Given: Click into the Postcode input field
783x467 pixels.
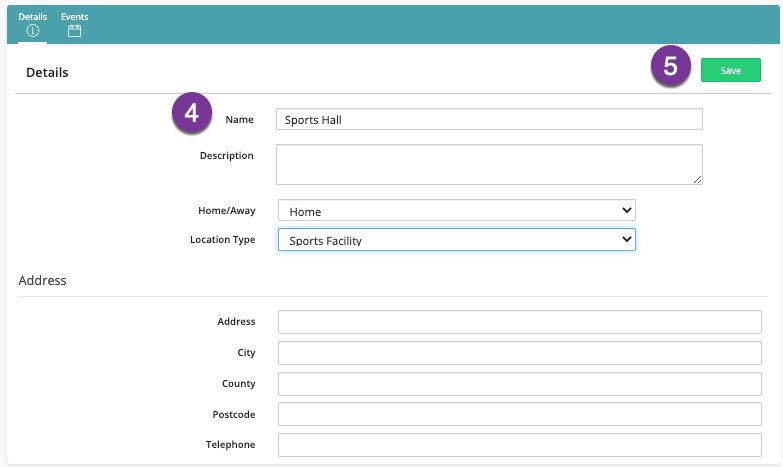Looking at the screenshot, I should coord(519,414).
